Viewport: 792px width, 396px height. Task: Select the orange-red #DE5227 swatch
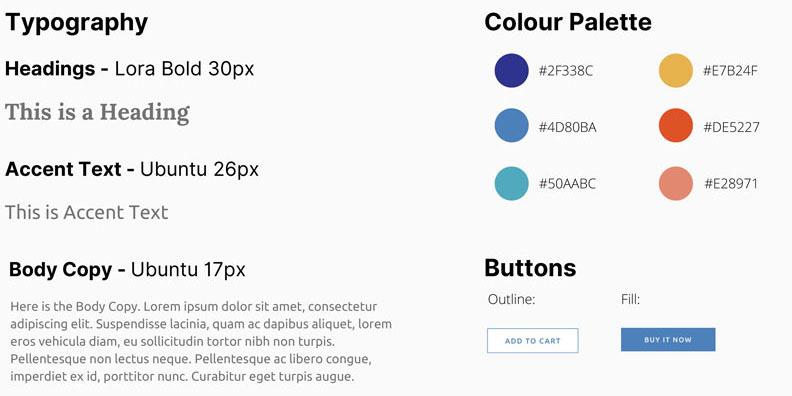pyautogui.click(x=675, y=125)
